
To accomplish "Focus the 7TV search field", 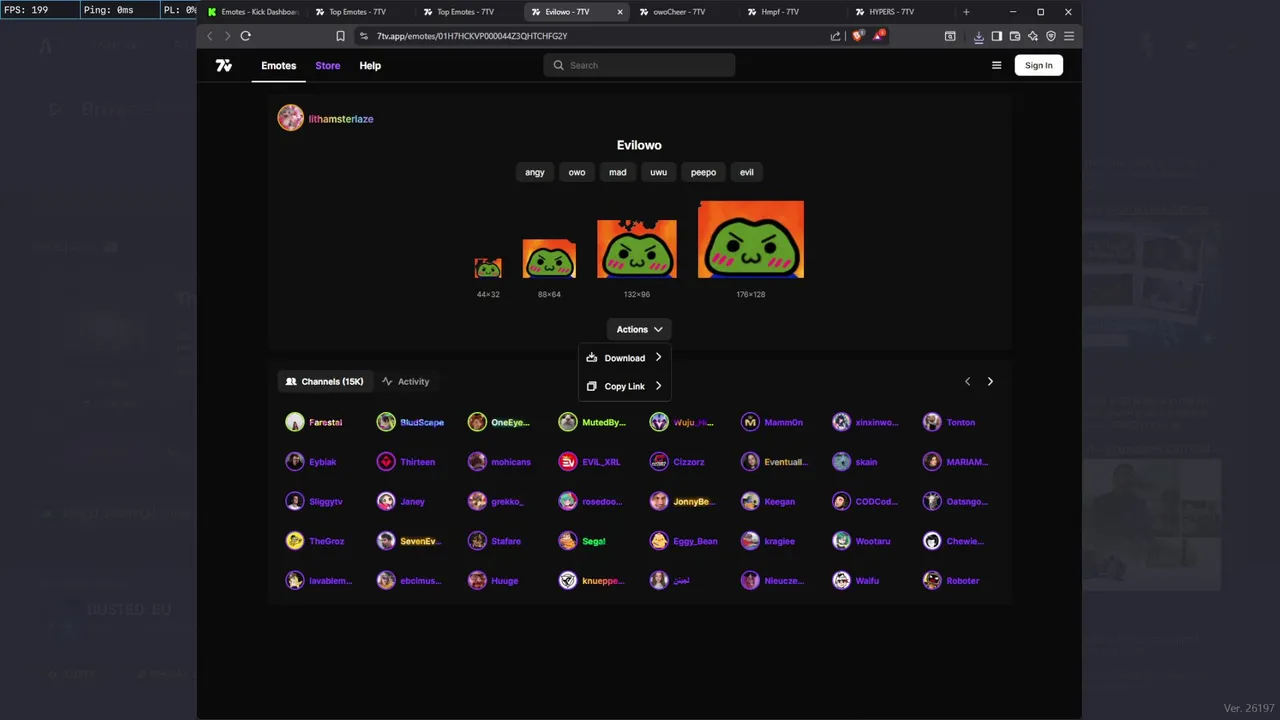I will tap(639, 65).
